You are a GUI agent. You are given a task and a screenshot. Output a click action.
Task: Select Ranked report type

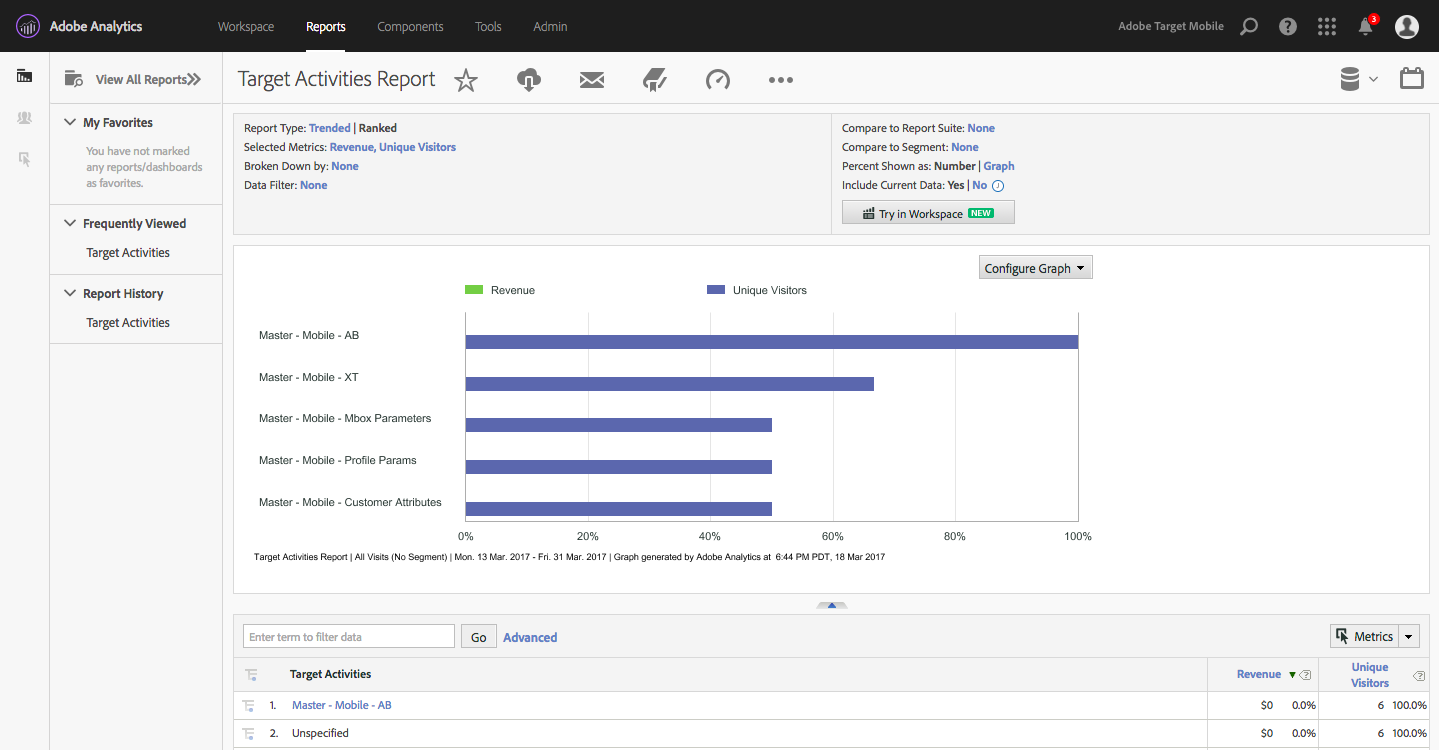(x=378, y=128)
